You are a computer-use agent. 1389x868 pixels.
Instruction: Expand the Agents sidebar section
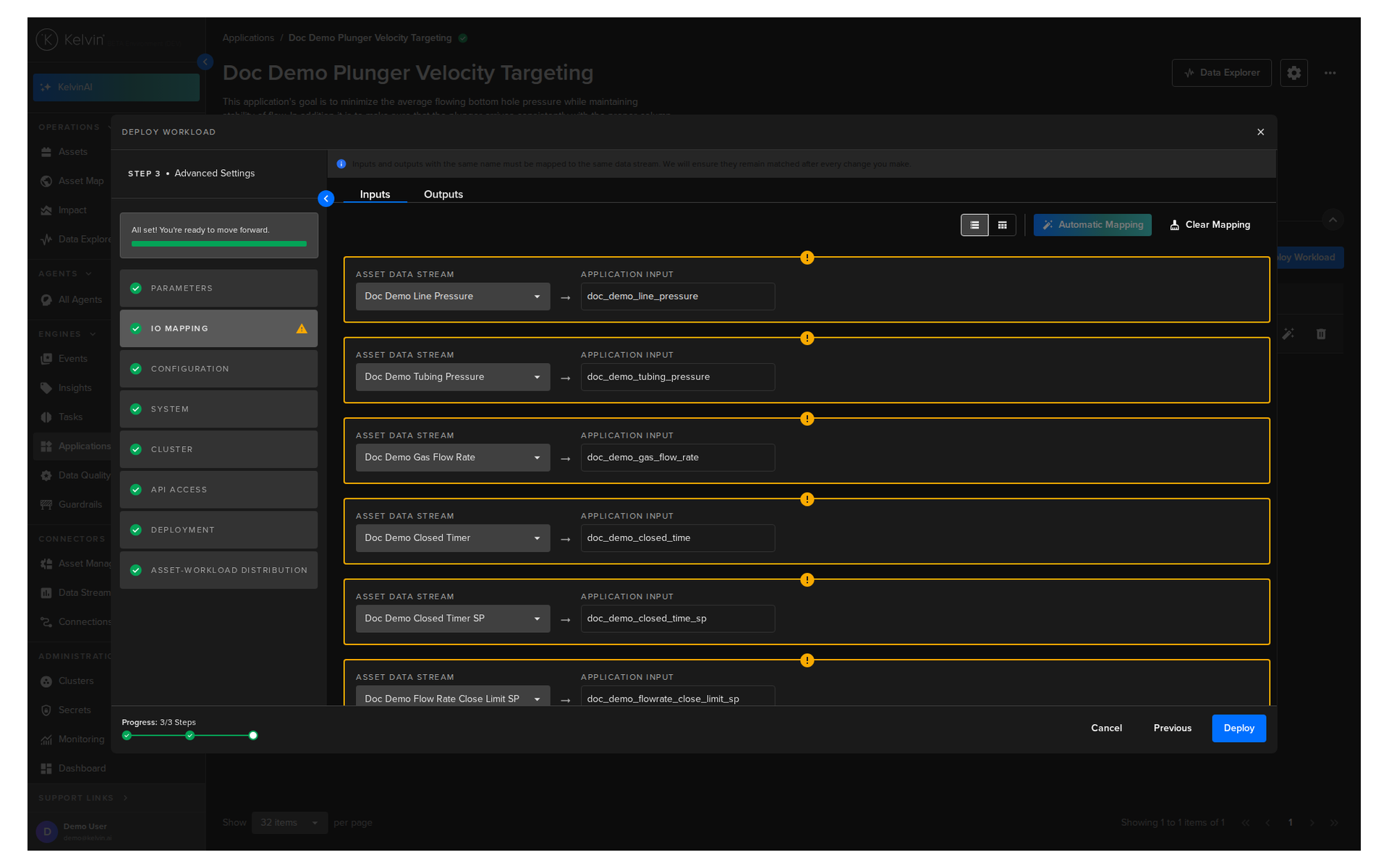(x=65, y=274)
